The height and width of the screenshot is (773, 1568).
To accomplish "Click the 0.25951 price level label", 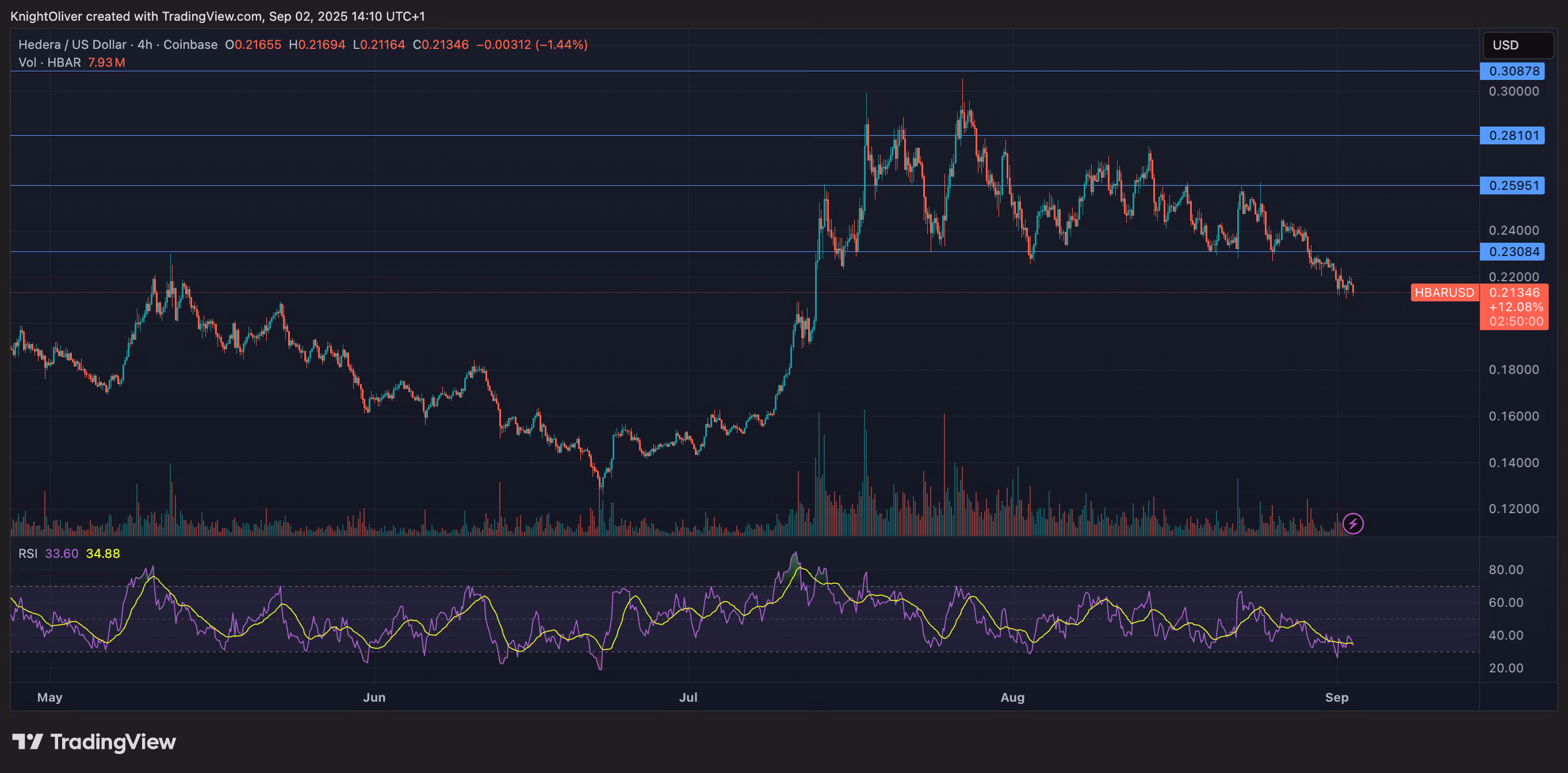I will pyautogui.click(x=1513, y=185).
